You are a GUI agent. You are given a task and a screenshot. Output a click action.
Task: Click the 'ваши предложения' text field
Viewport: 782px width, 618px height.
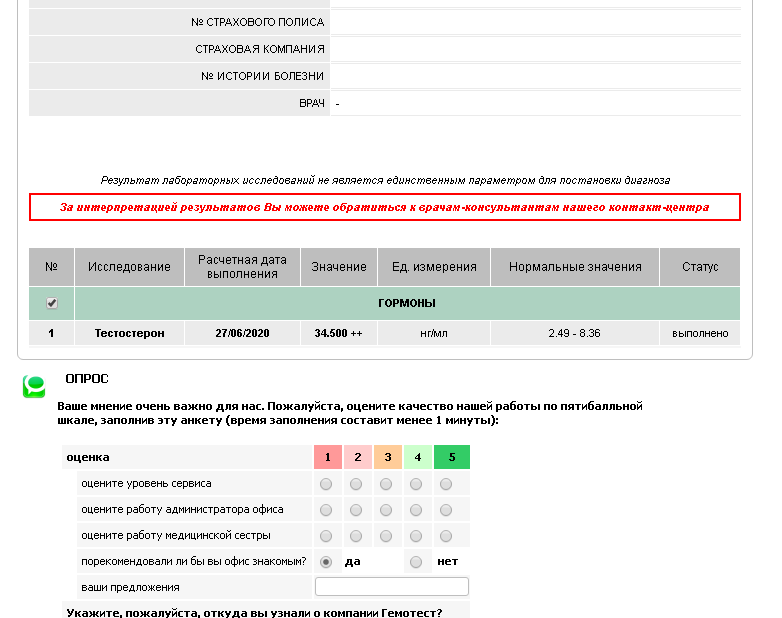(x=391, y=587)
